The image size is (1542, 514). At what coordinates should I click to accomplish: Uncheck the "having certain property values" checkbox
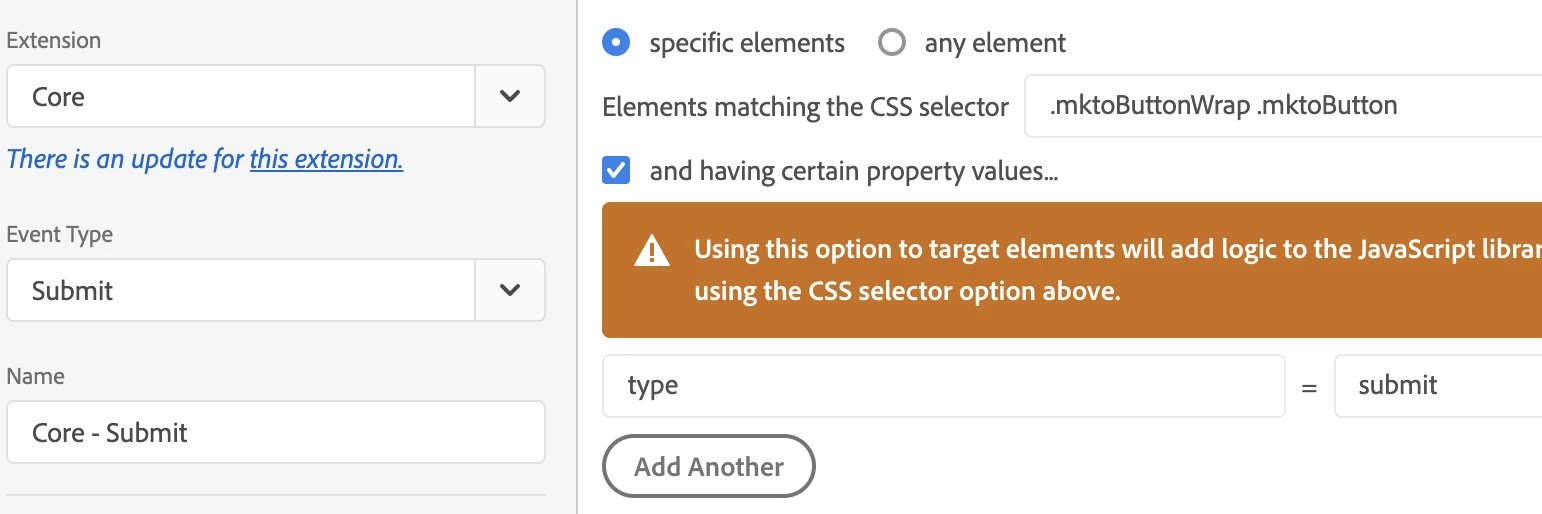coord(617,171)
